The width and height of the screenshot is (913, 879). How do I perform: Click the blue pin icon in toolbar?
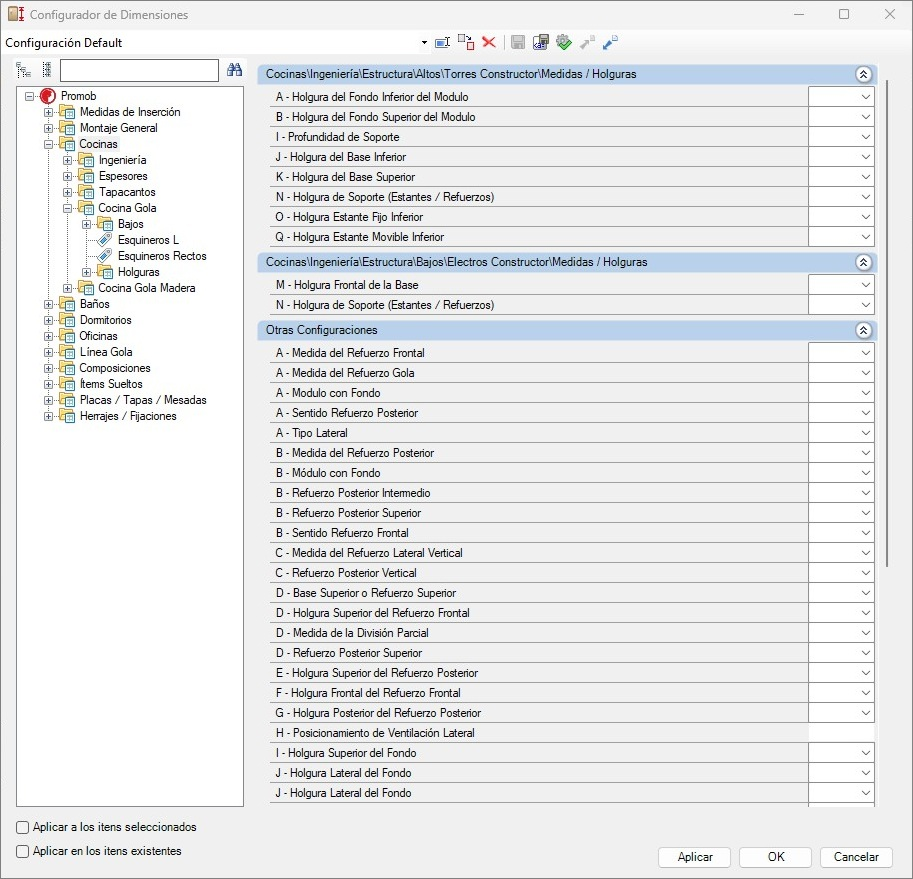coord(610,42)
